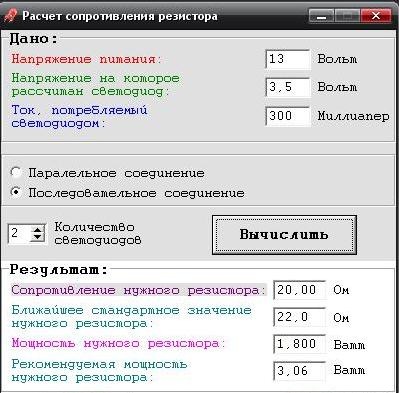Screen dimensions: 399x393
Task: Click recommended power result field 3,06
Action: (x=299, y=371)
